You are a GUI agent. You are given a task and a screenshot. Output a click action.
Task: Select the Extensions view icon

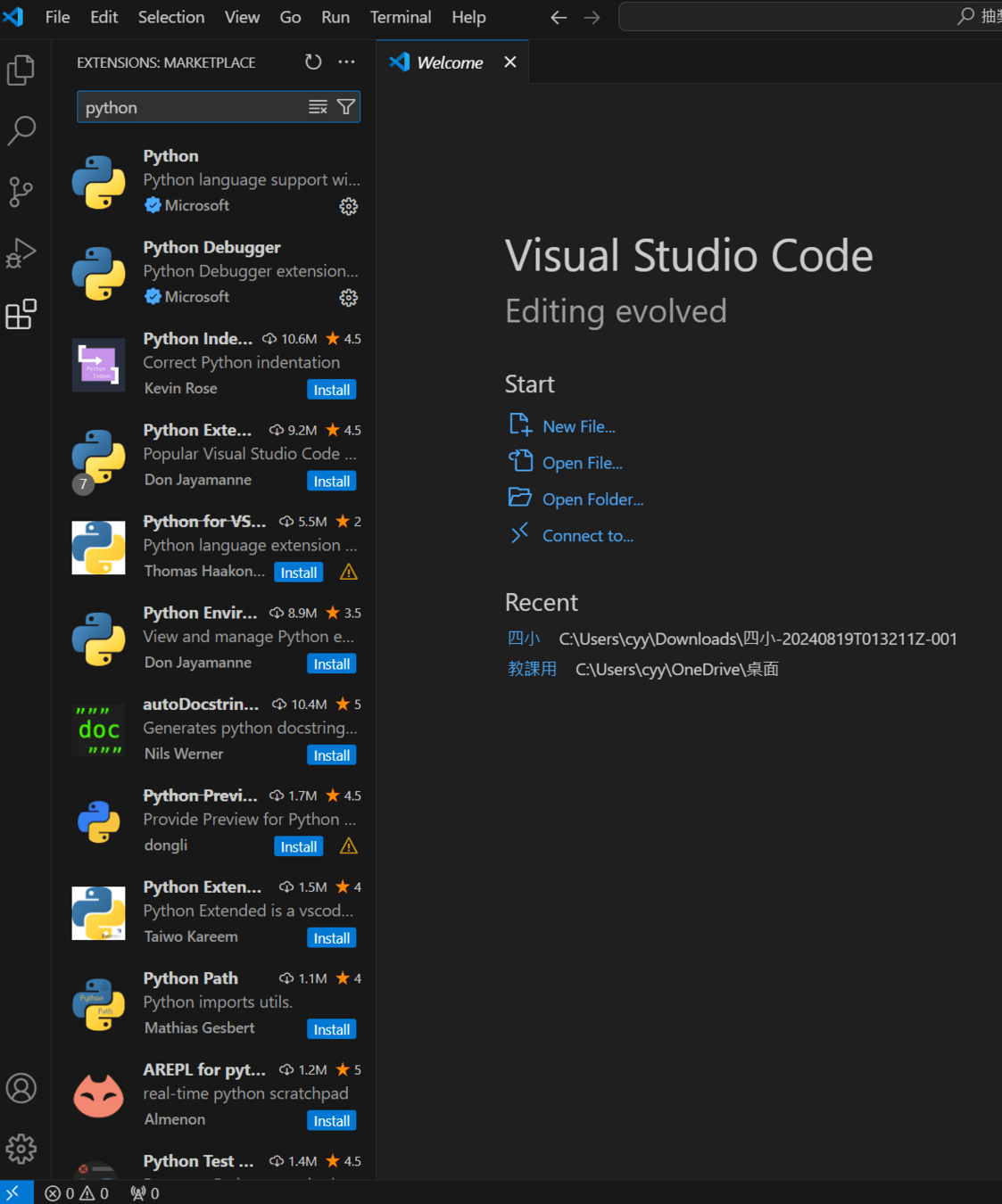21,314
